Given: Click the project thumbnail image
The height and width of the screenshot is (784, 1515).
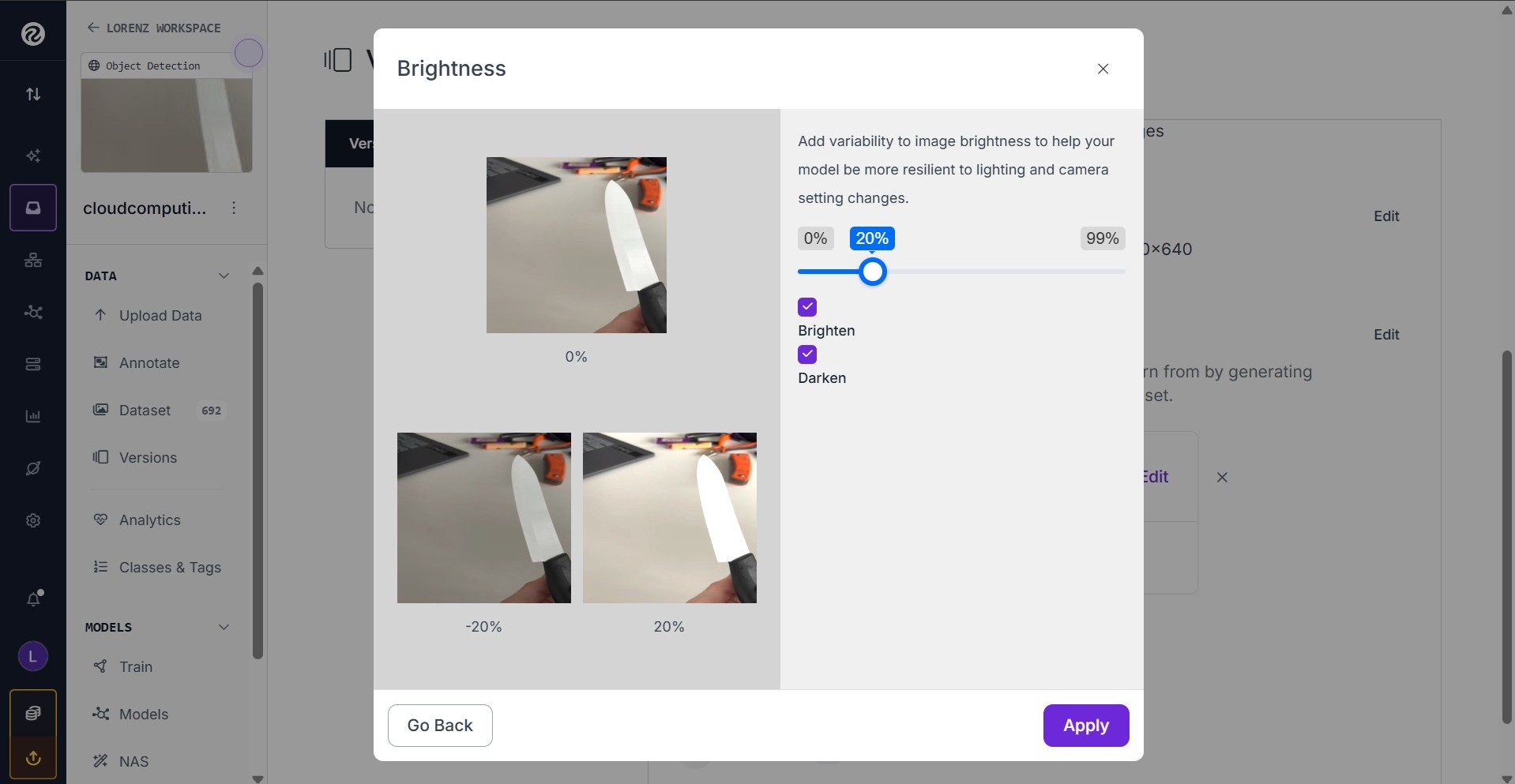Looking at the screenshot, I should point(167,125).
